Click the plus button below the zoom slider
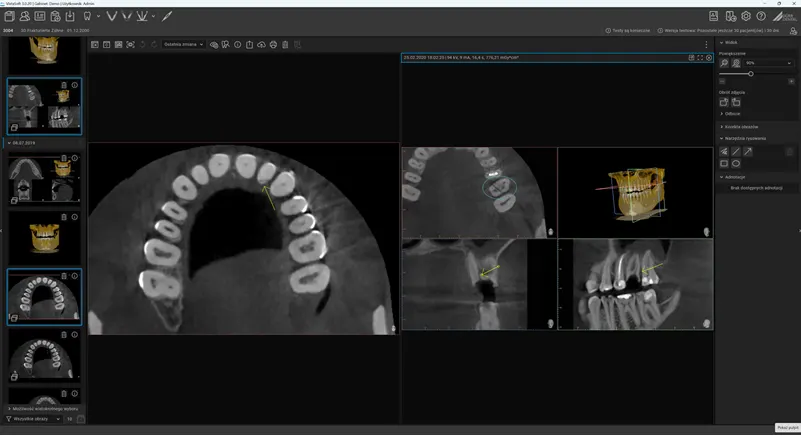Image resolution: width=801 pixels, height=436 pixels. (791, 81)
